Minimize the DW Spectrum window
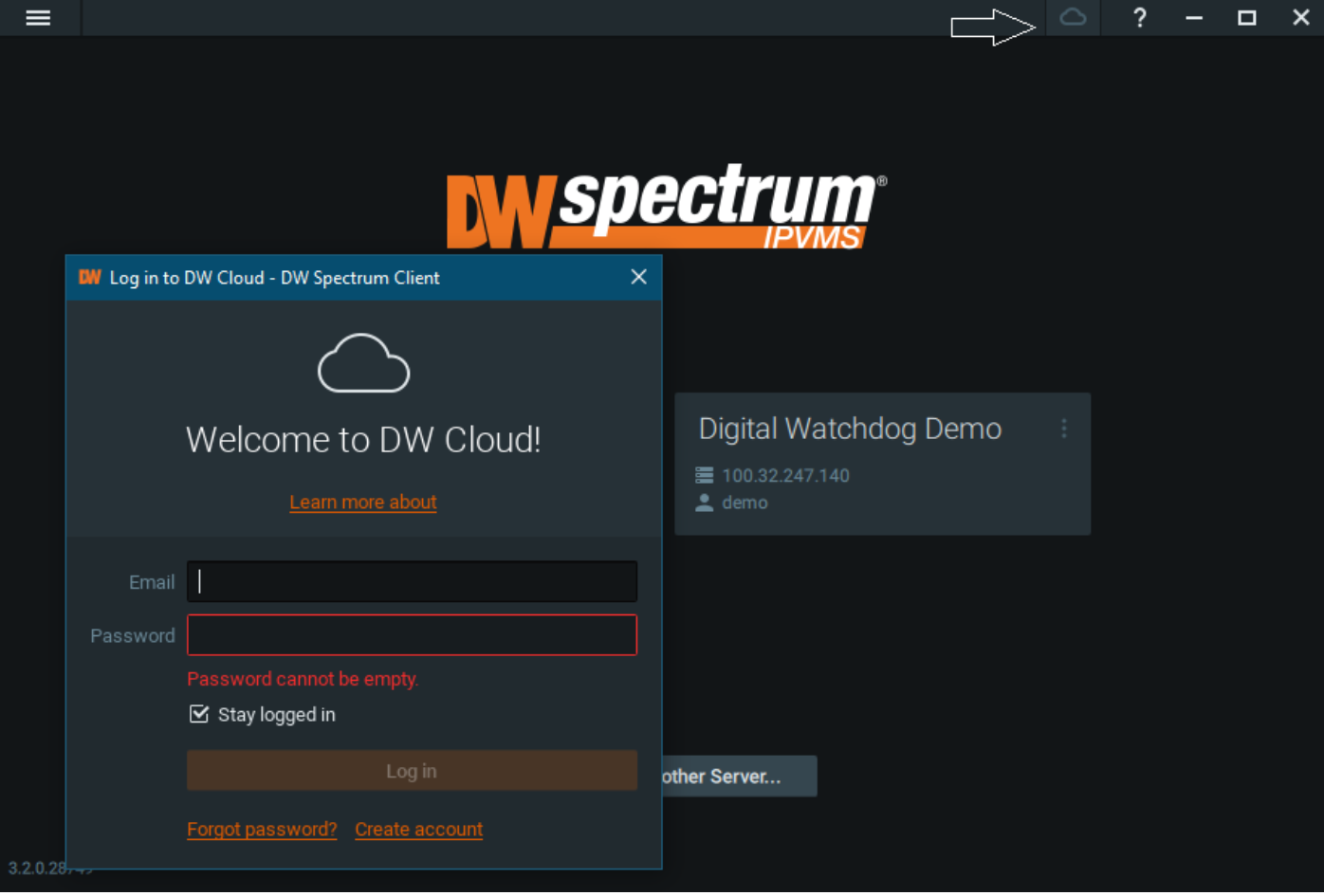Screen dimensions: 1324x896 click(x=1193, y=18)
